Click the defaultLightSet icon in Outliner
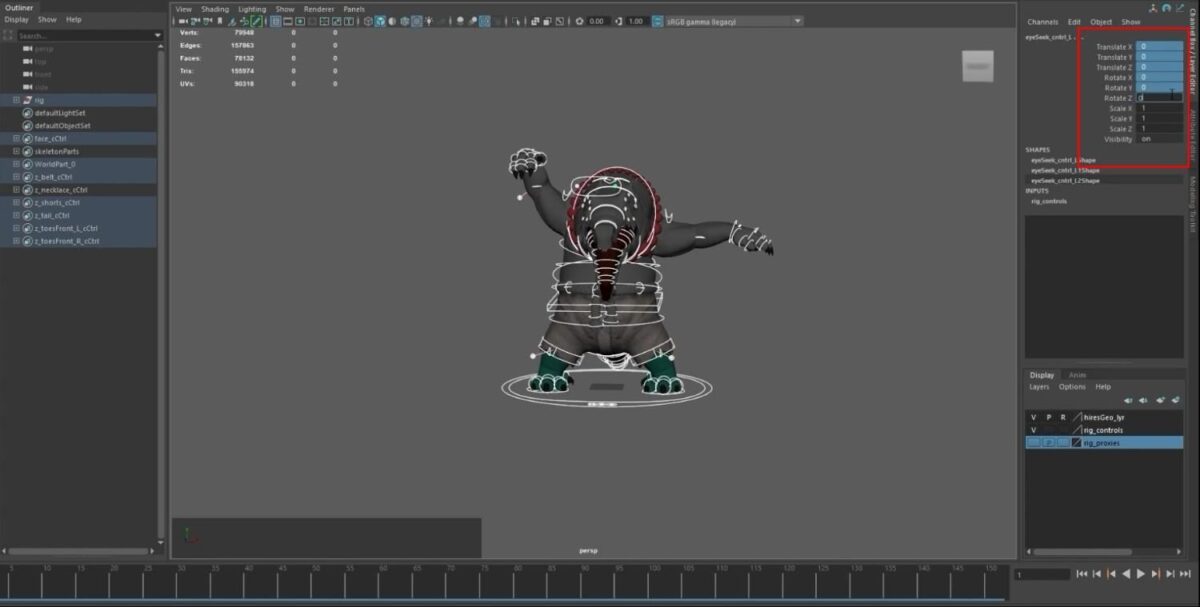The image size is (1200, 607). [x=25, y=113]
